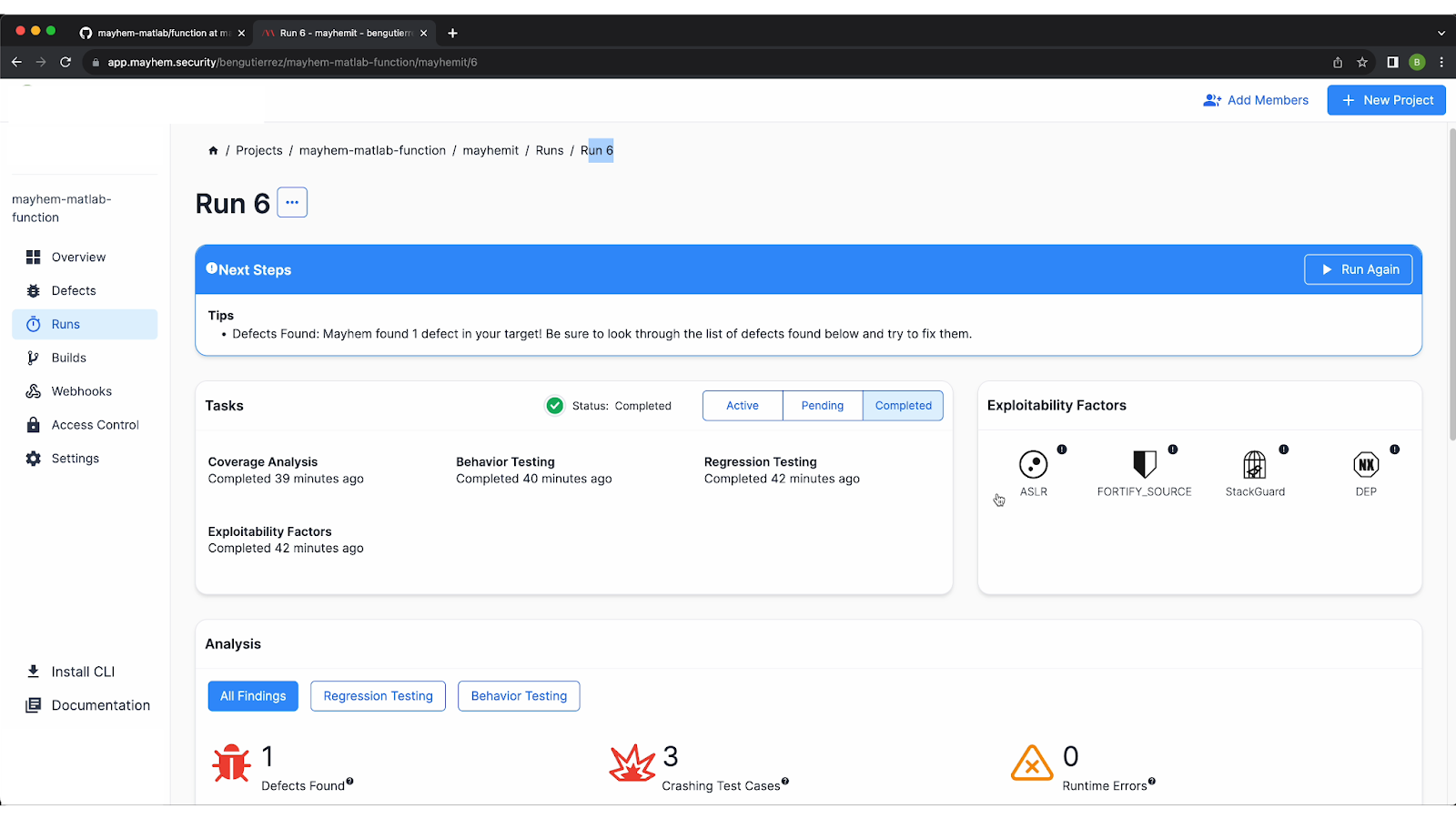The height and width of the screenshot is (819, 1456).
Task: Click info badge next to StackGuard
Action: (x=1284, y=450)
